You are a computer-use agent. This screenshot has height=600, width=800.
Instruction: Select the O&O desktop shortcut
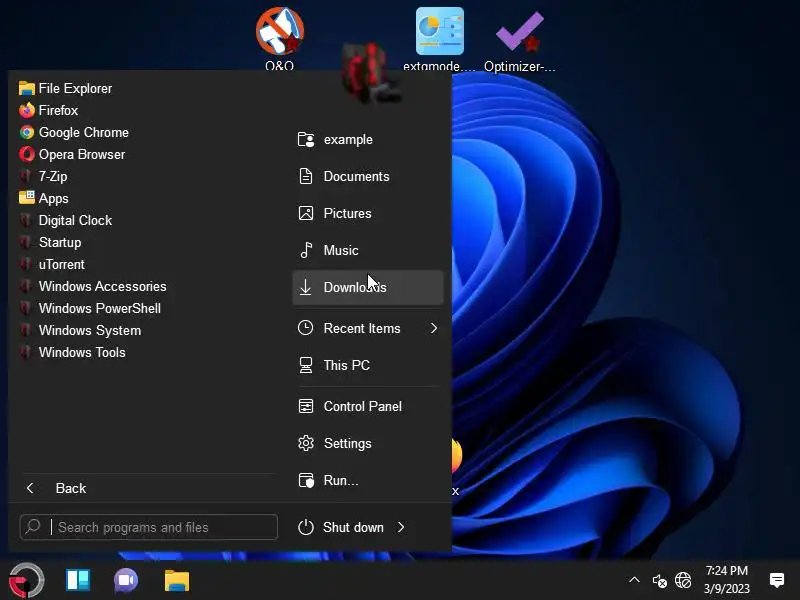tap(280, 38)
